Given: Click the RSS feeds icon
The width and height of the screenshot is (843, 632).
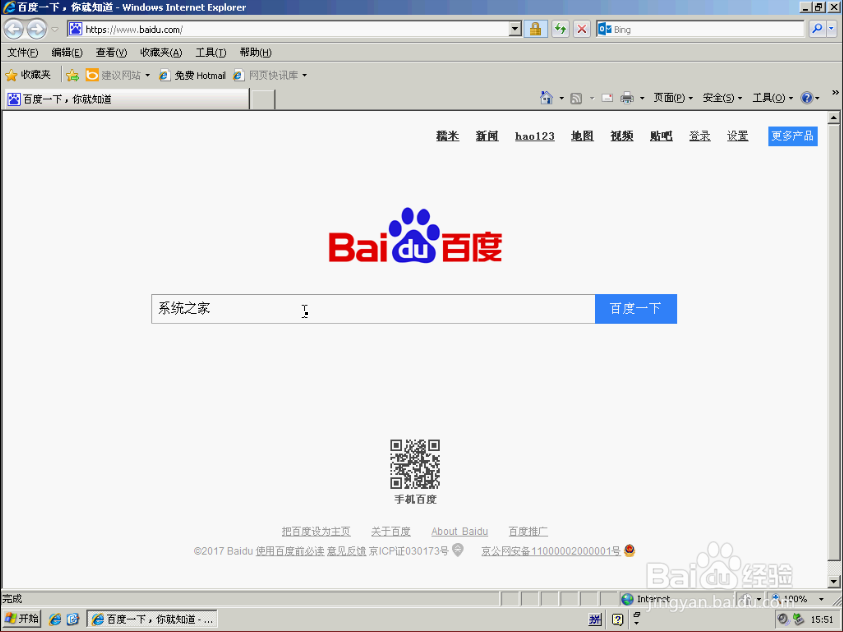Looking at the screenshot, I should [x=576, y=98].
